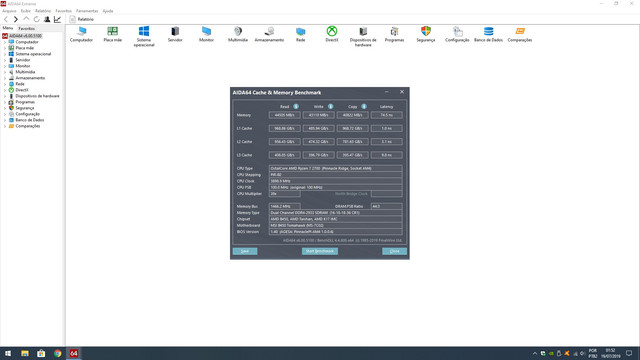Viewport: 640px width, 360px height.
Task: Click the L1 Cache Latency result field
Action: tap(387, 128)
